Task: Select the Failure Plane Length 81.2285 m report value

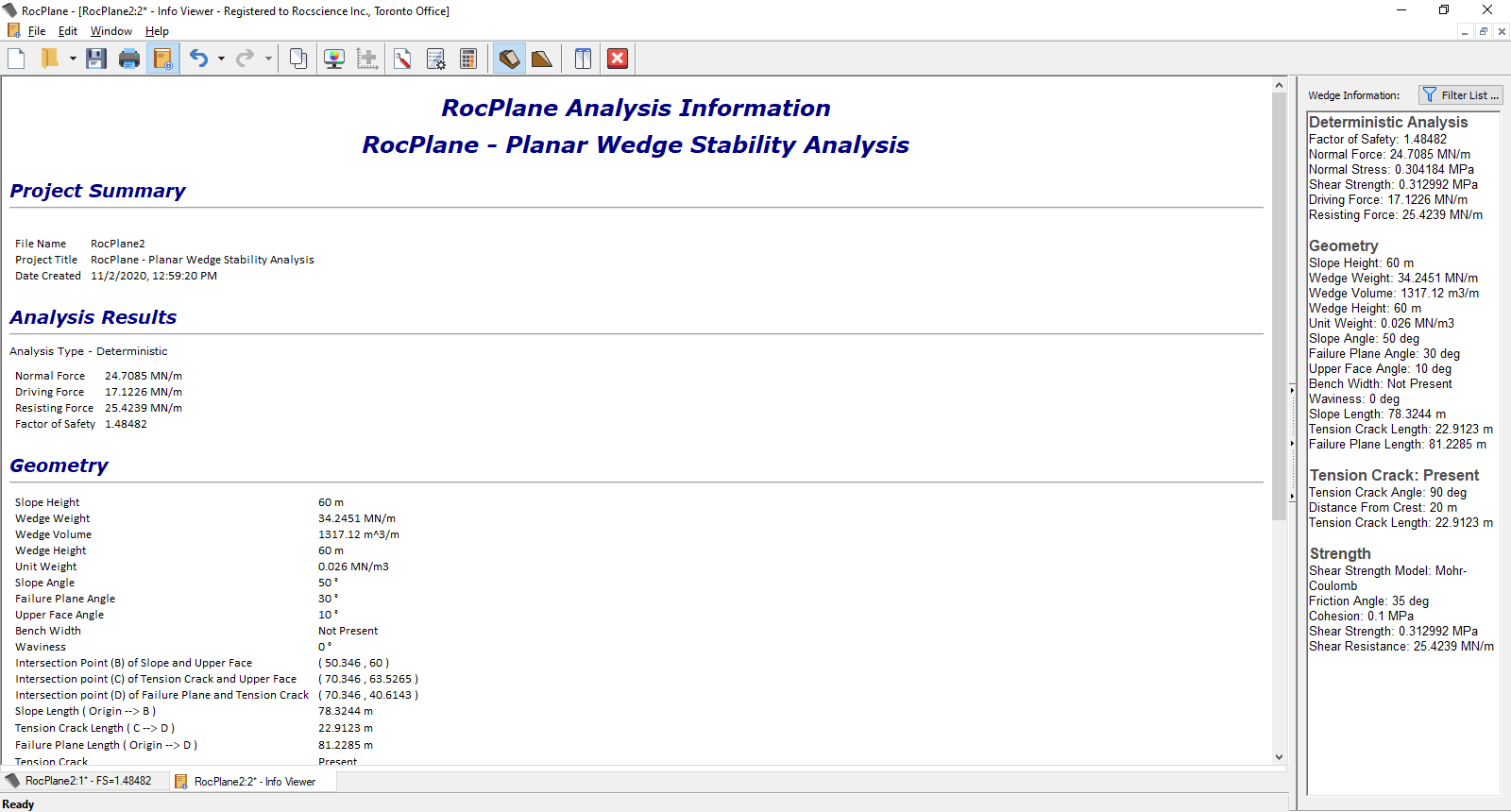Action: pos(346,745)
